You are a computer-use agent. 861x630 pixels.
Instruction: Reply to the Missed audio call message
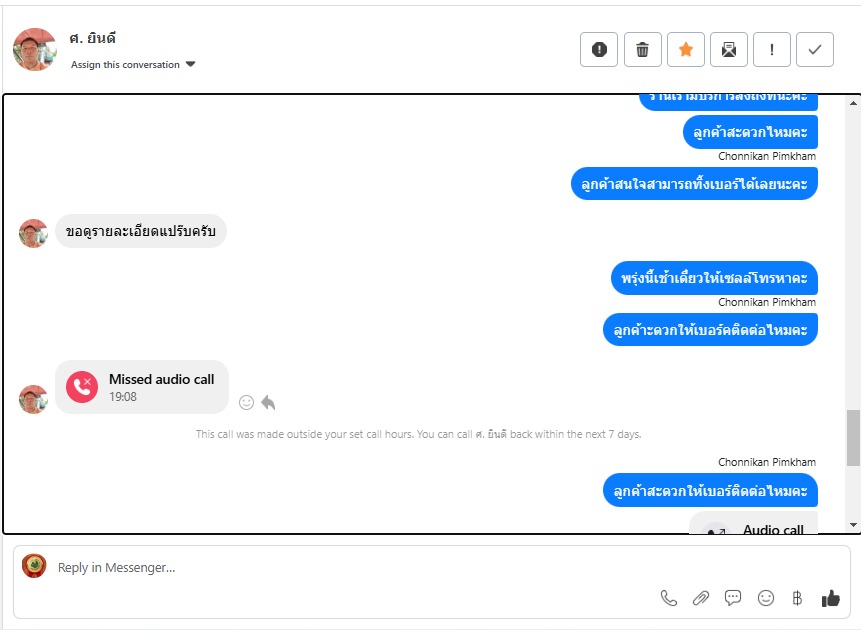coord(268,403)
